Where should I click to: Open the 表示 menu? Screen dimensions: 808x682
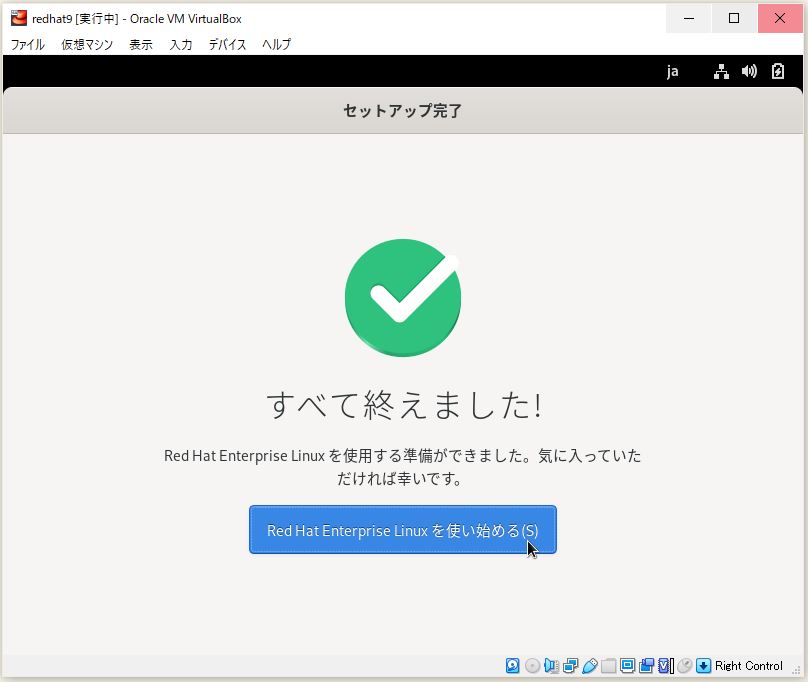pos(141,44)
